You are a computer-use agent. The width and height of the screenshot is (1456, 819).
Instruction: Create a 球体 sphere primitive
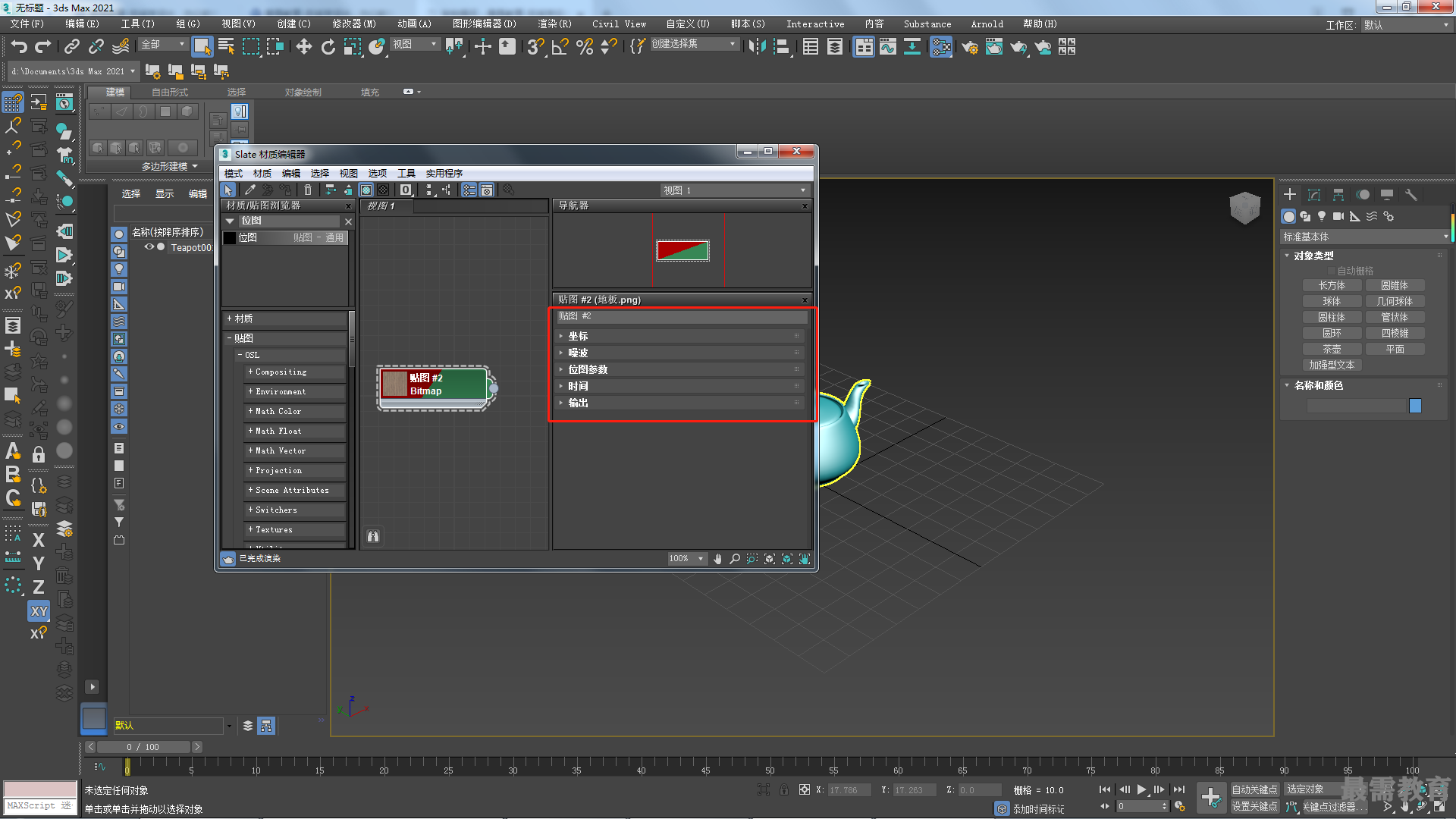click(x=1332, y=302)
